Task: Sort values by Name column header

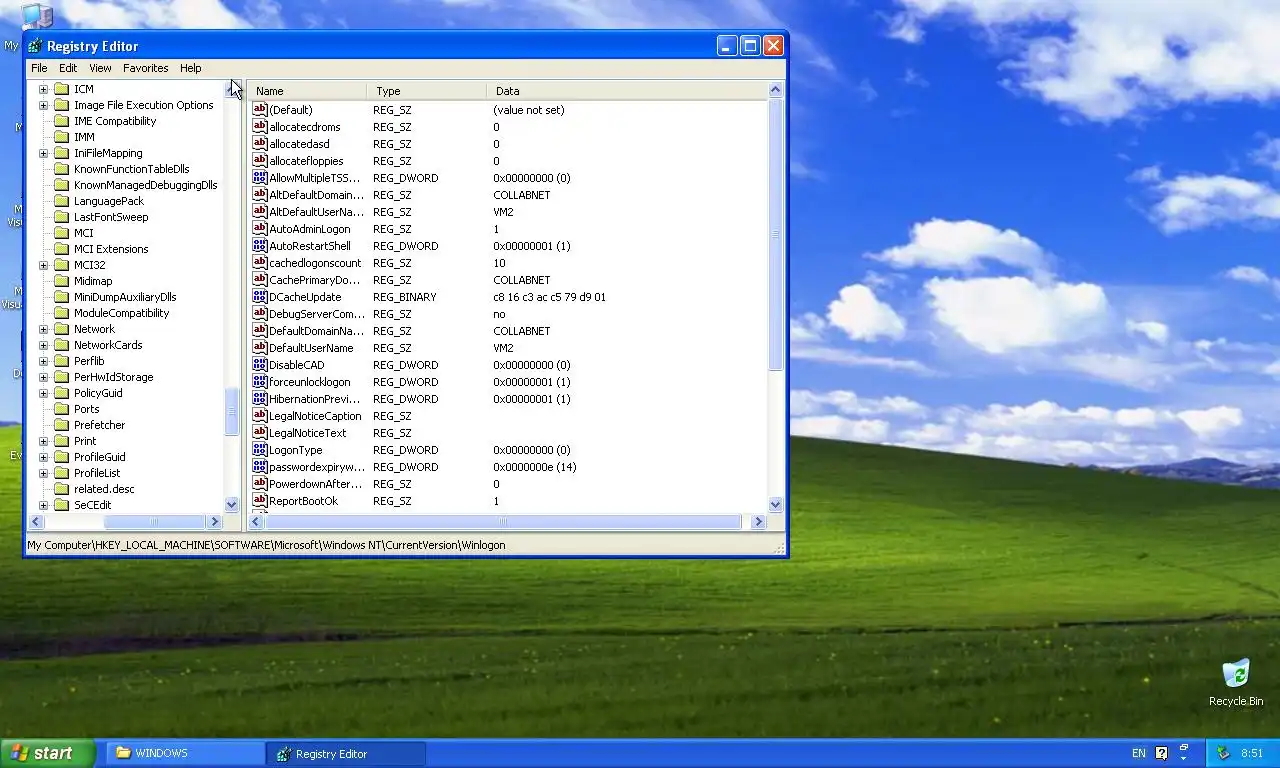Action: (x=307, y=91)
